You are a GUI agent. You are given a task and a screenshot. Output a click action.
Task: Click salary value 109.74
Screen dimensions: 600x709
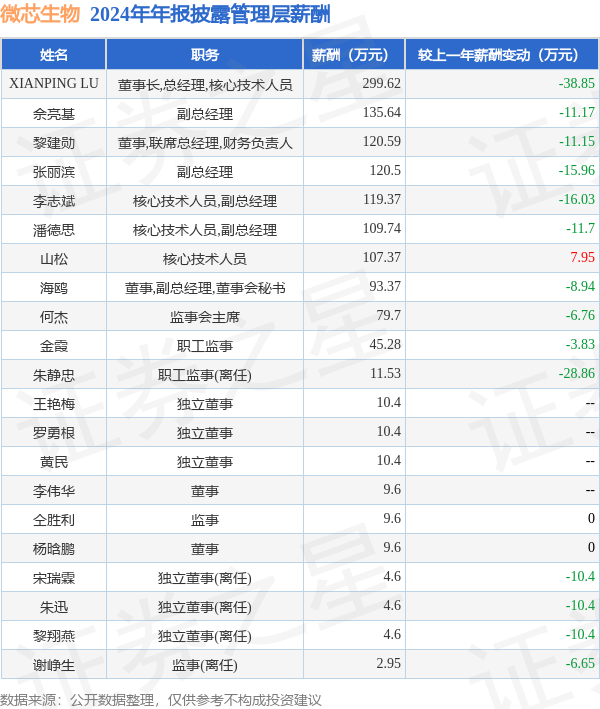click(382, 228)
